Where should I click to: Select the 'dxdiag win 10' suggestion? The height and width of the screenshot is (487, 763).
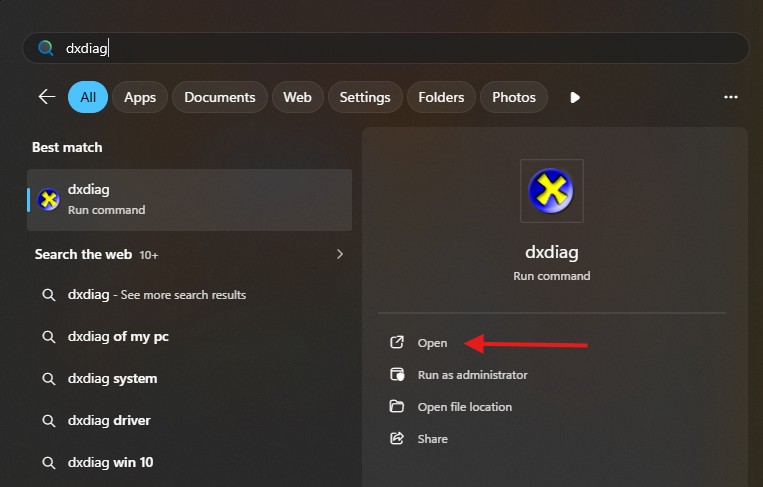point(189,462)
